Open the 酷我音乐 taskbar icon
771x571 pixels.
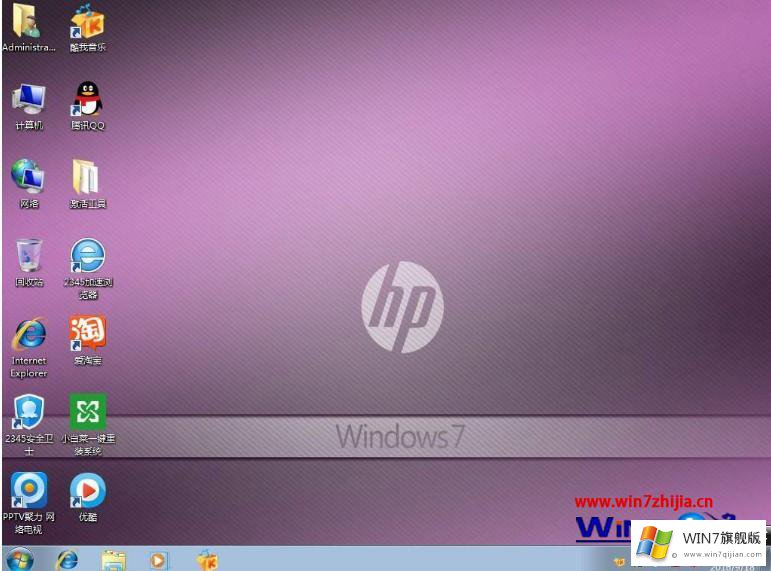[208, 560]
